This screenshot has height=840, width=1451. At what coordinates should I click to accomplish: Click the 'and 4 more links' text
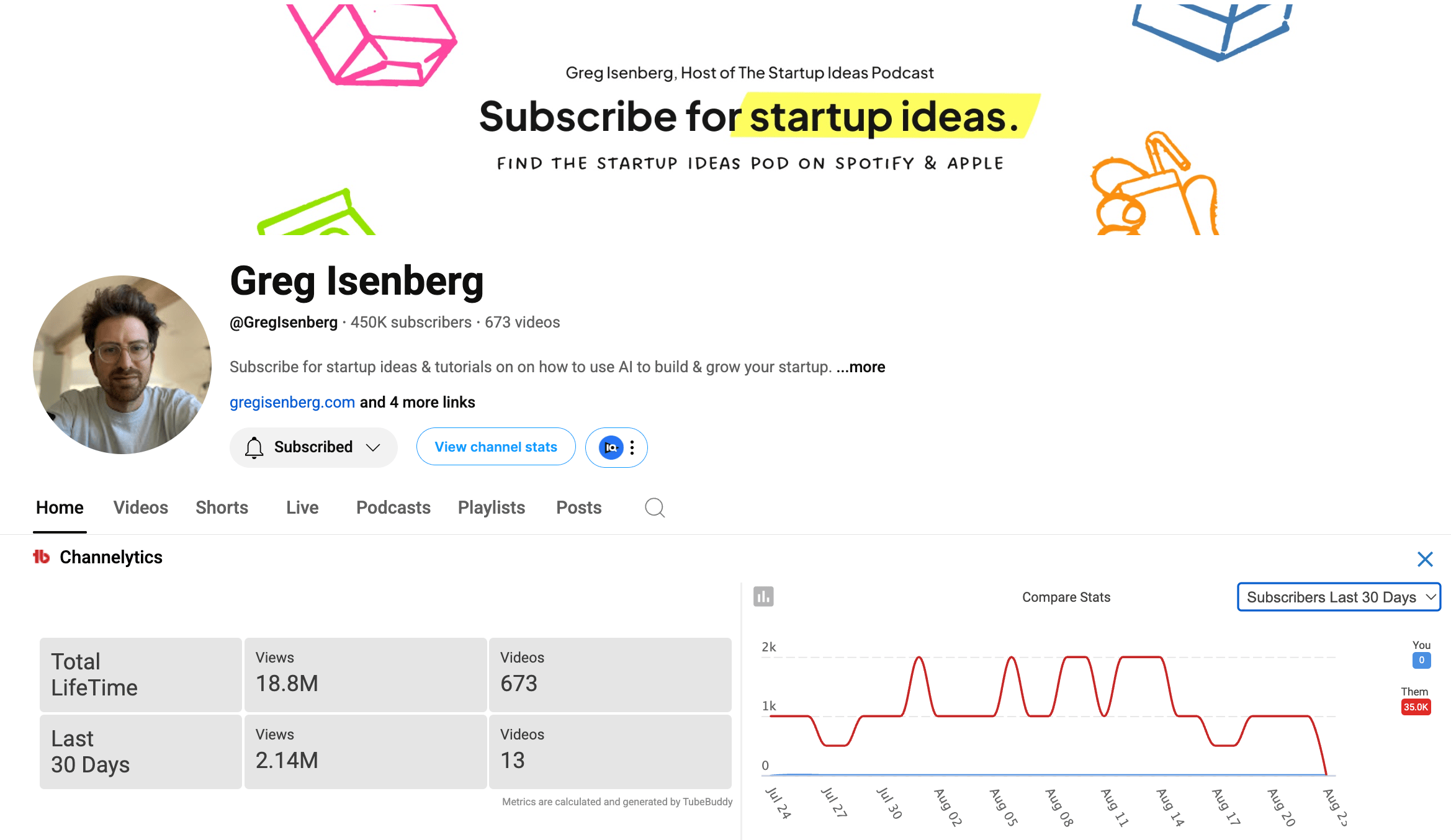[x=418, y=402]
